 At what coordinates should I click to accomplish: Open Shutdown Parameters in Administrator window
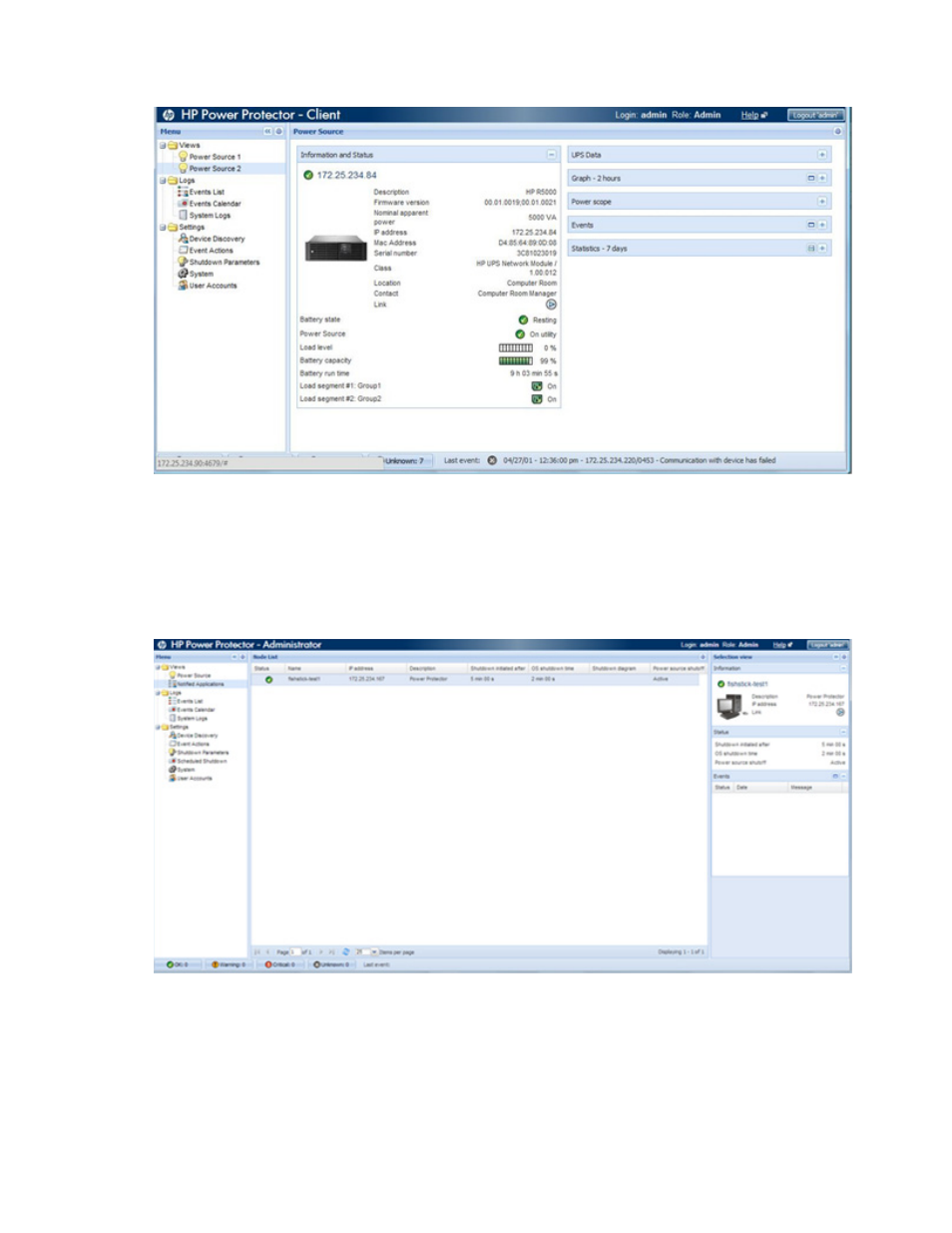point(203,753)
